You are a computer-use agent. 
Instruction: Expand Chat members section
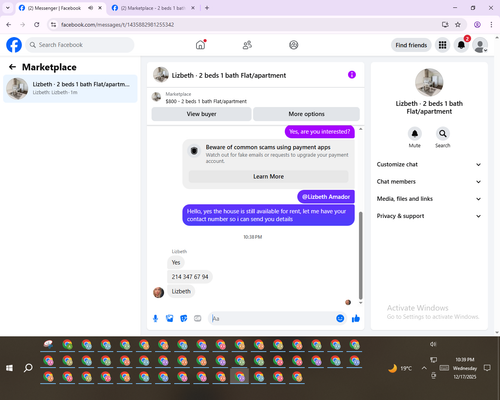click(x=429, y=182)
